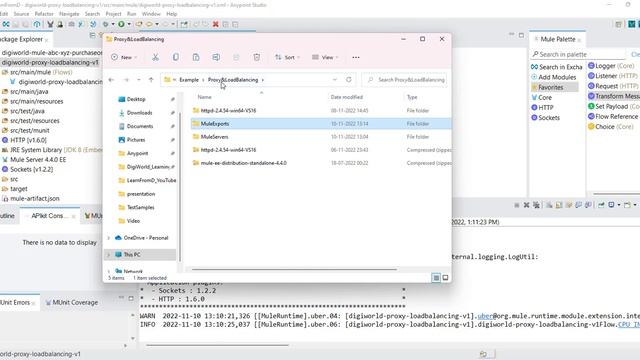Click the Back arrow in File Explorer

click(x=111, y=80)
